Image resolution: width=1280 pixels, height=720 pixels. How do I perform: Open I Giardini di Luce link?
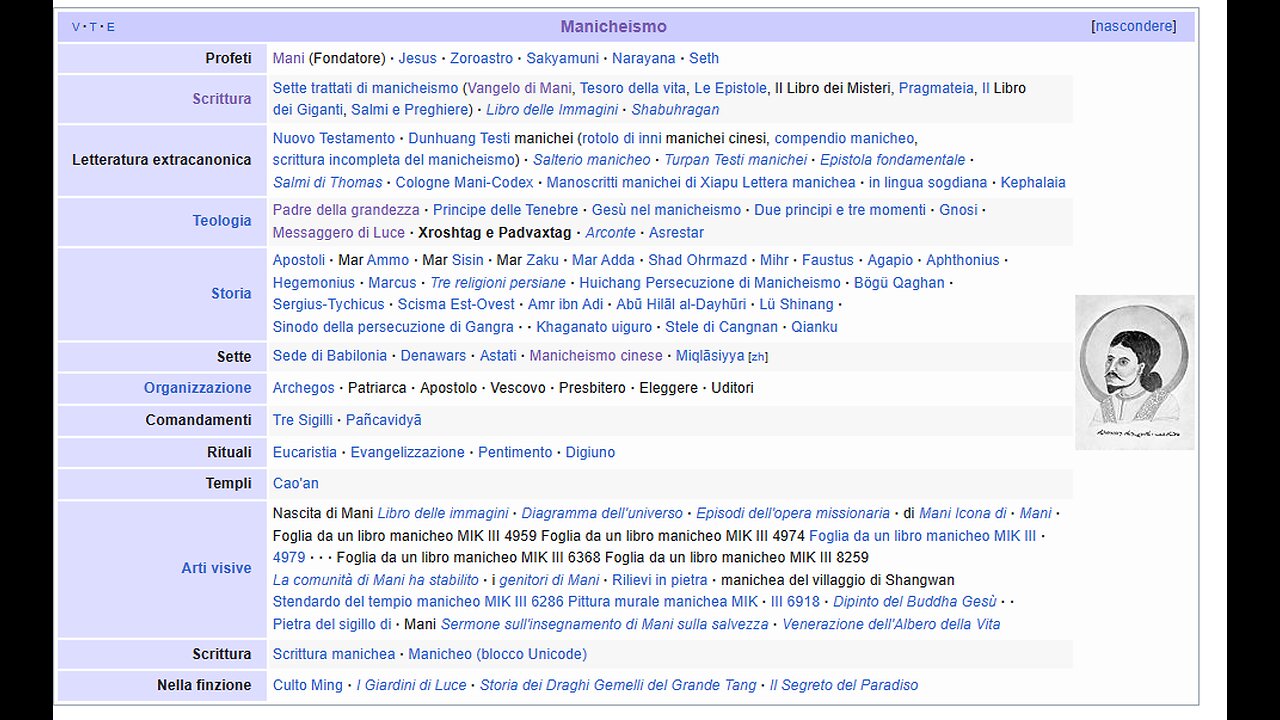click(412, 686)
